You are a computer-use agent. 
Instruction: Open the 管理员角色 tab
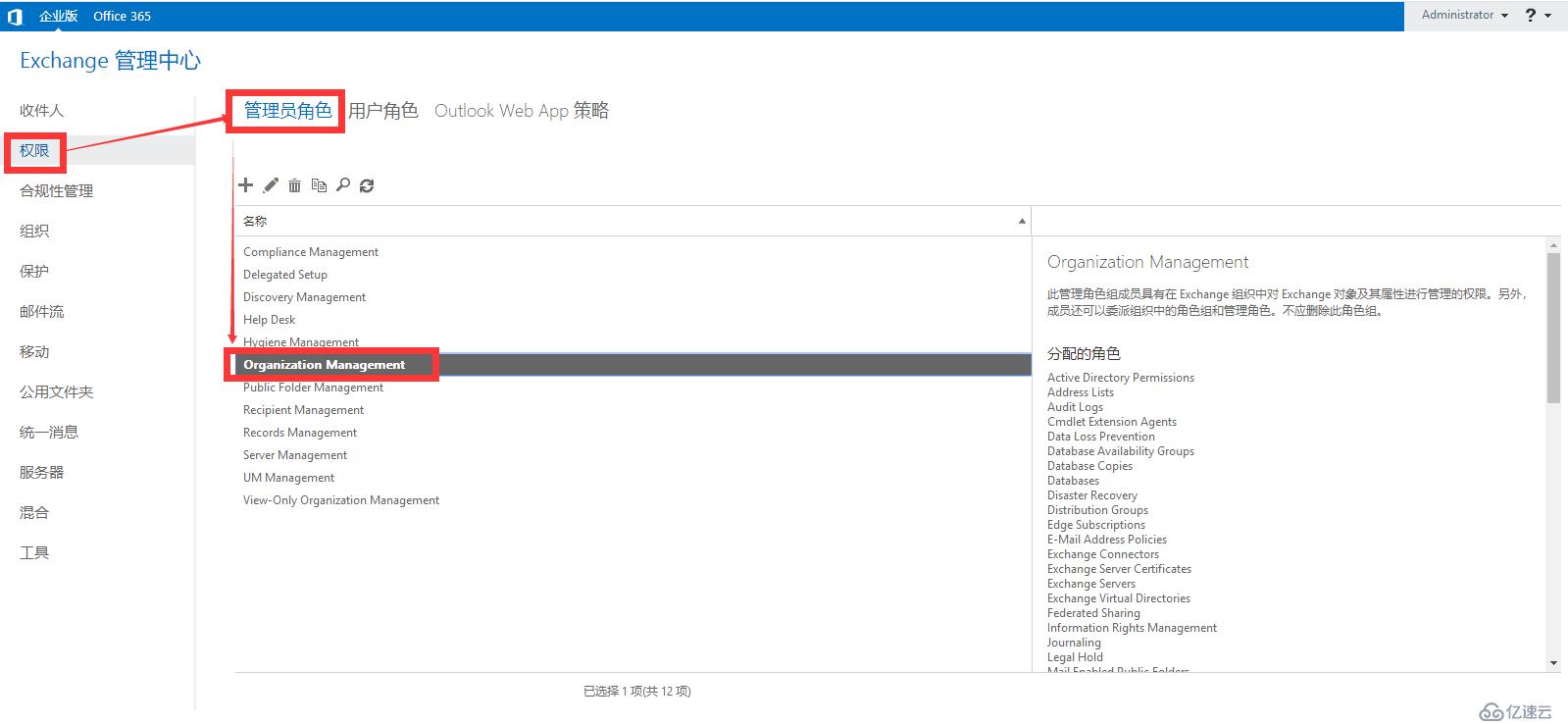point(287,111)
